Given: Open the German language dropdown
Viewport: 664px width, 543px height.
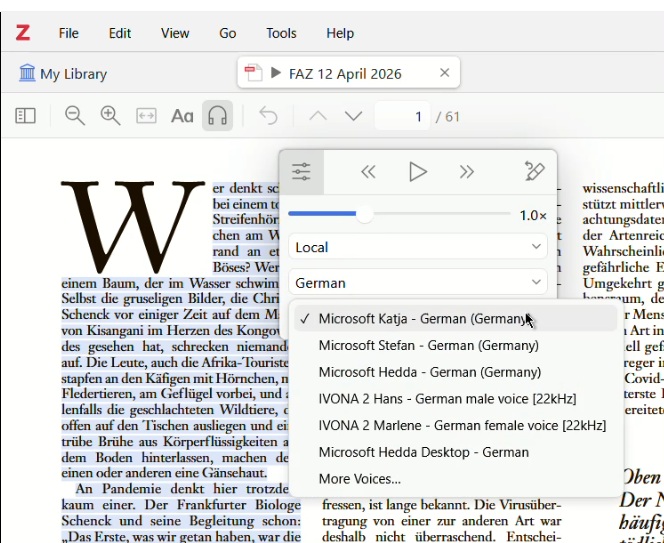Looking at the screenshot, I should tap(418, 283).
